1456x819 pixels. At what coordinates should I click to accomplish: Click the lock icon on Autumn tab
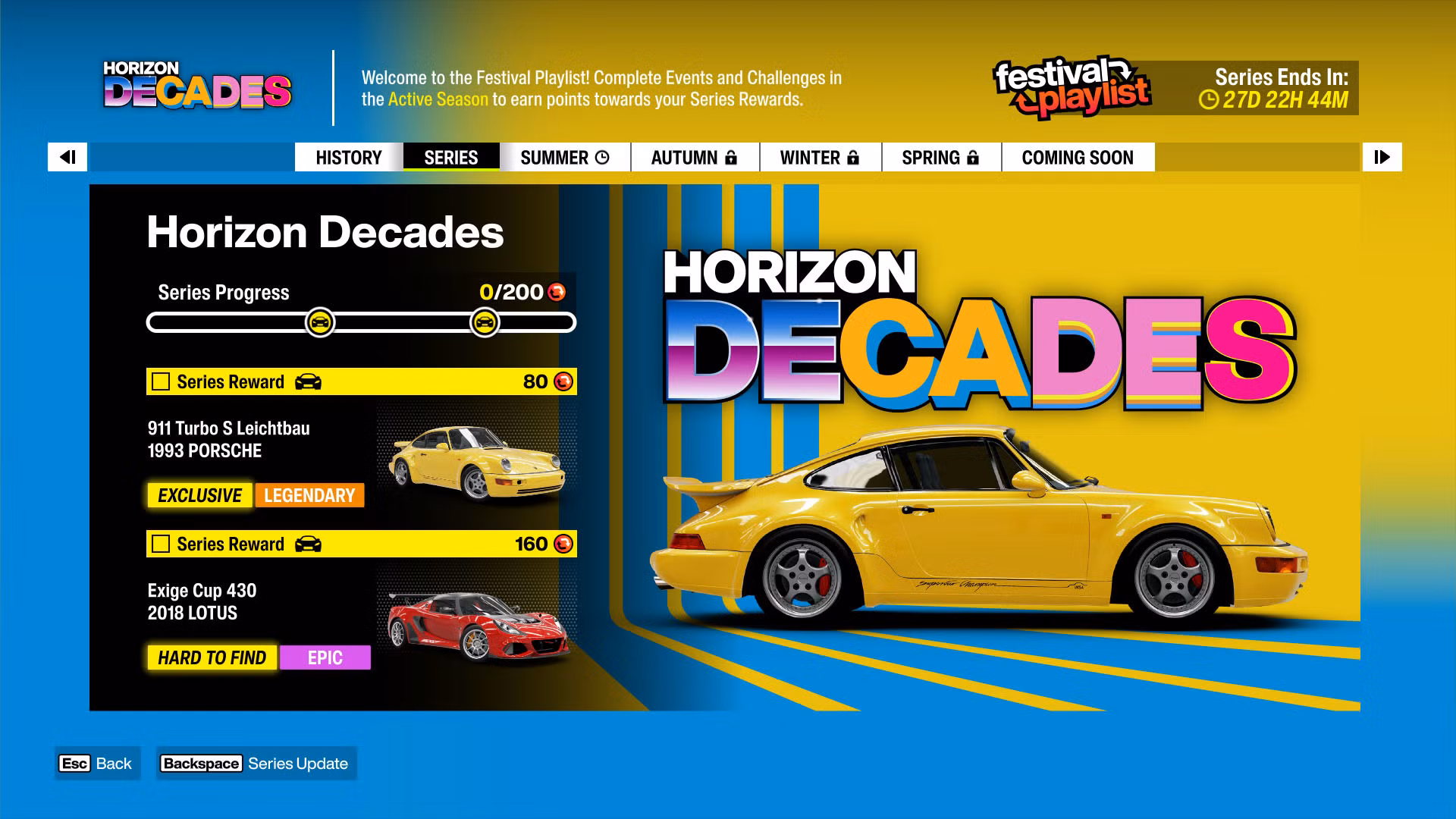point(731,157)
